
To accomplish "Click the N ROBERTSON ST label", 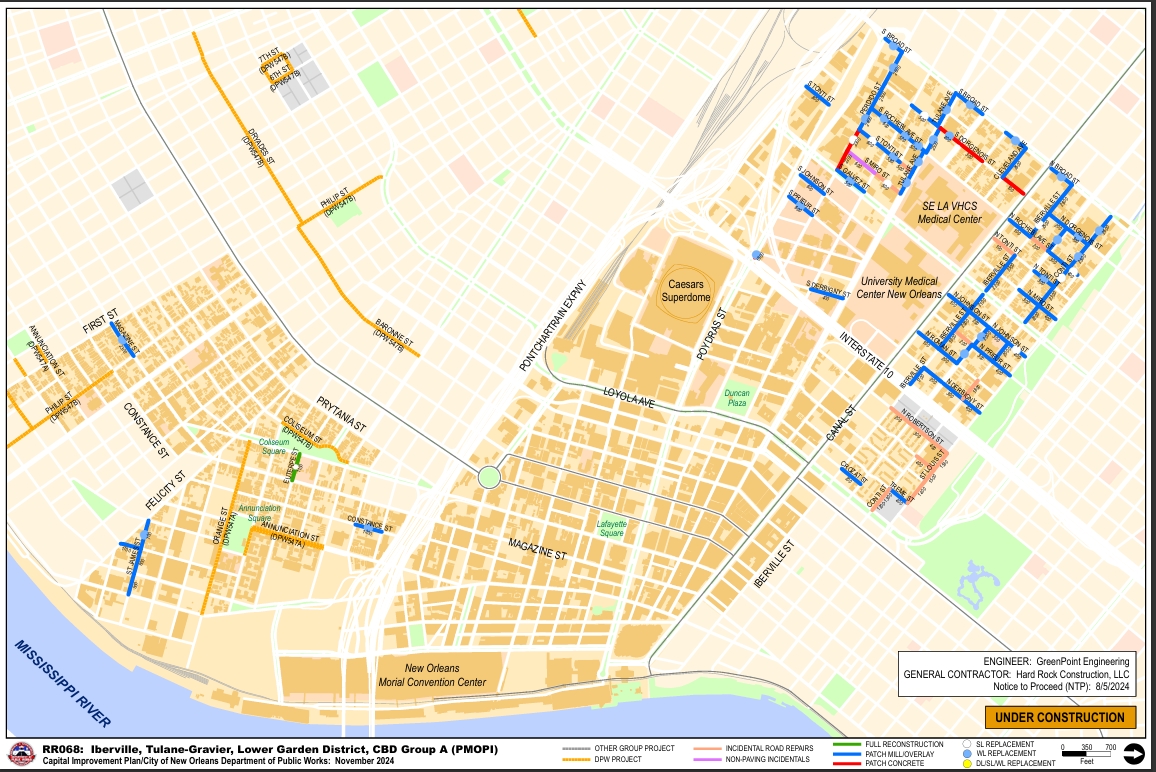I will click(x=920, y=425).
